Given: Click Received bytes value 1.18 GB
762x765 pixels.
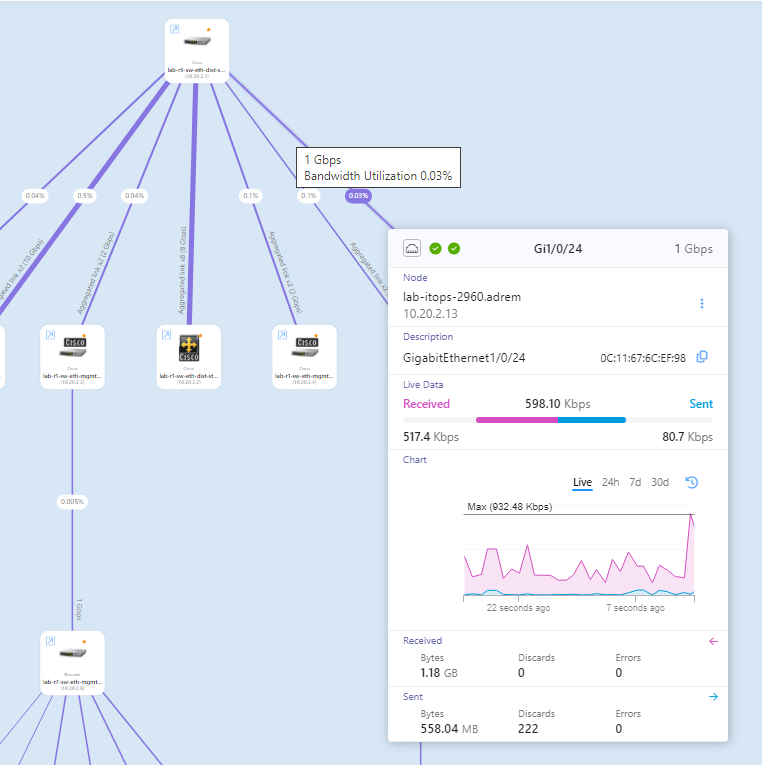Looking at the screenshot, I should pos(439,673).
